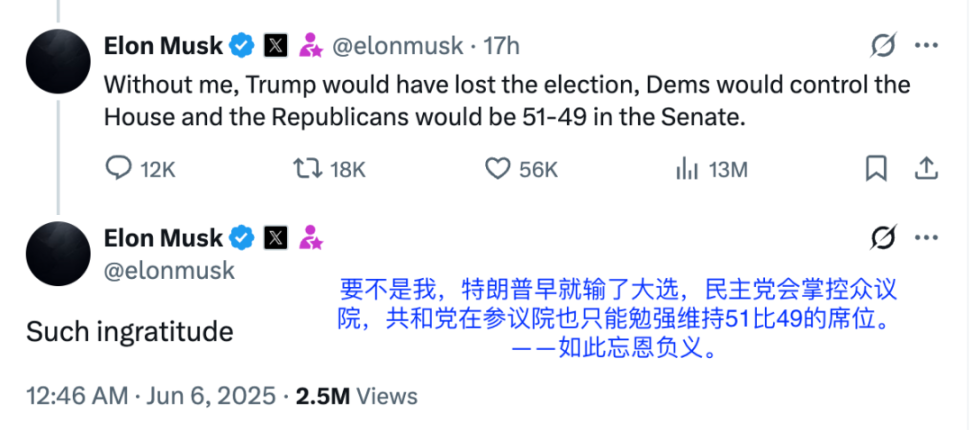This screenshot has height=430, width=972.
Task: Click @elonmusk handle under second tweet name
Action: tap(169, 271)
